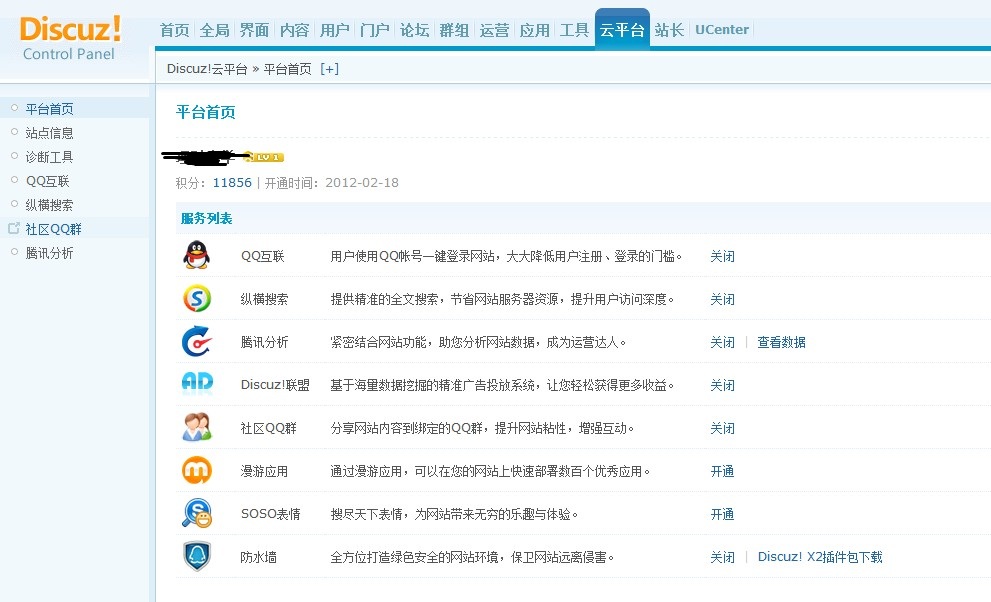Click the 平台首页 page heading
This screenshot has height=602, width=991.
click(x=205, y=112)
